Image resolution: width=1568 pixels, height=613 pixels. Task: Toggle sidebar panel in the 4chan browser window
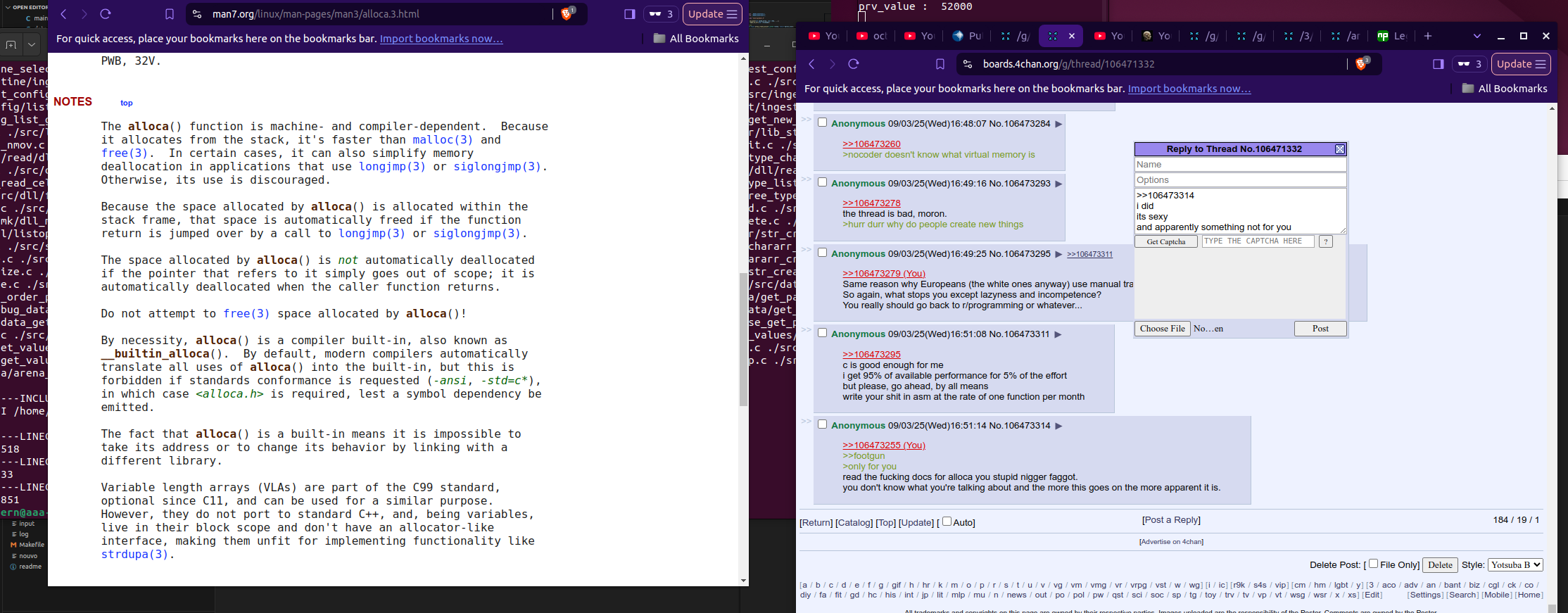click(1438, 64)
